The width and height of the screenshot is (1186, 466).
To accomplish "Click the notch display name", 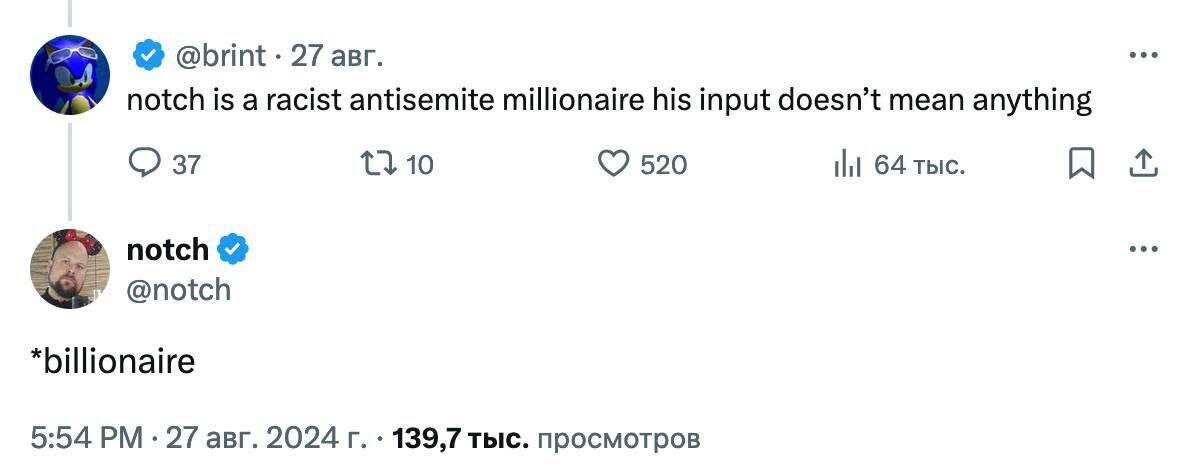I will (167, 249).
